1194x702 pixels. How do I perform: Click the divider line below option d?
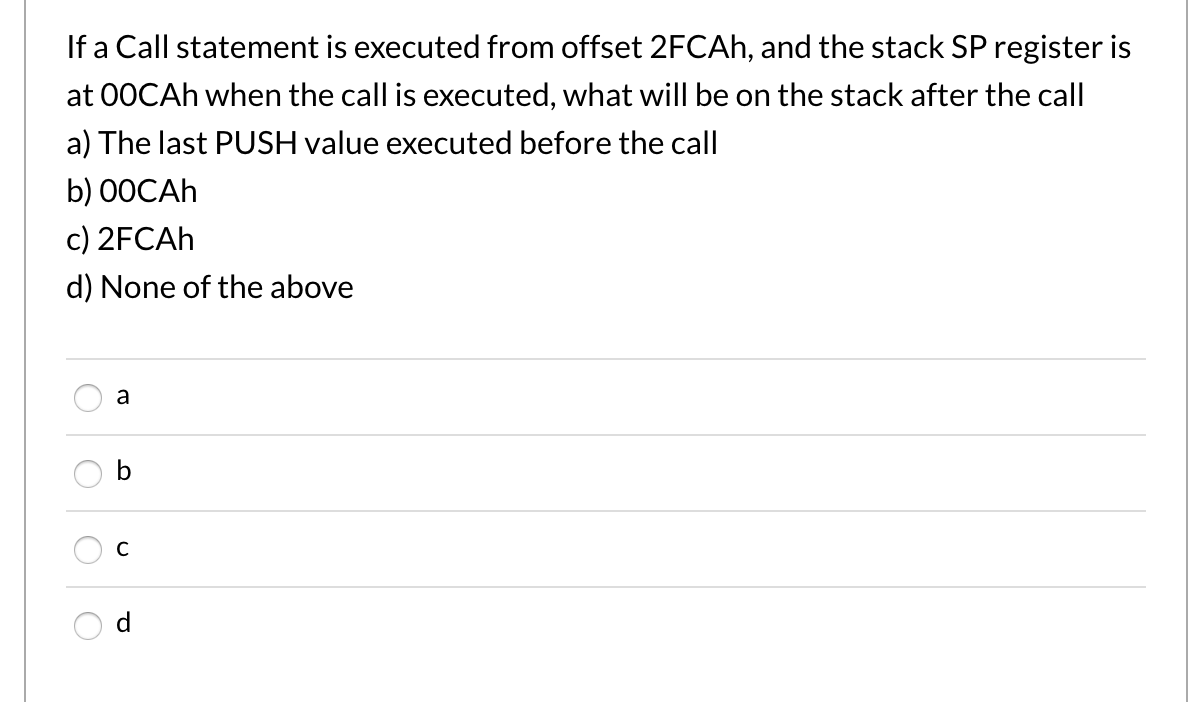pos(600,664)
